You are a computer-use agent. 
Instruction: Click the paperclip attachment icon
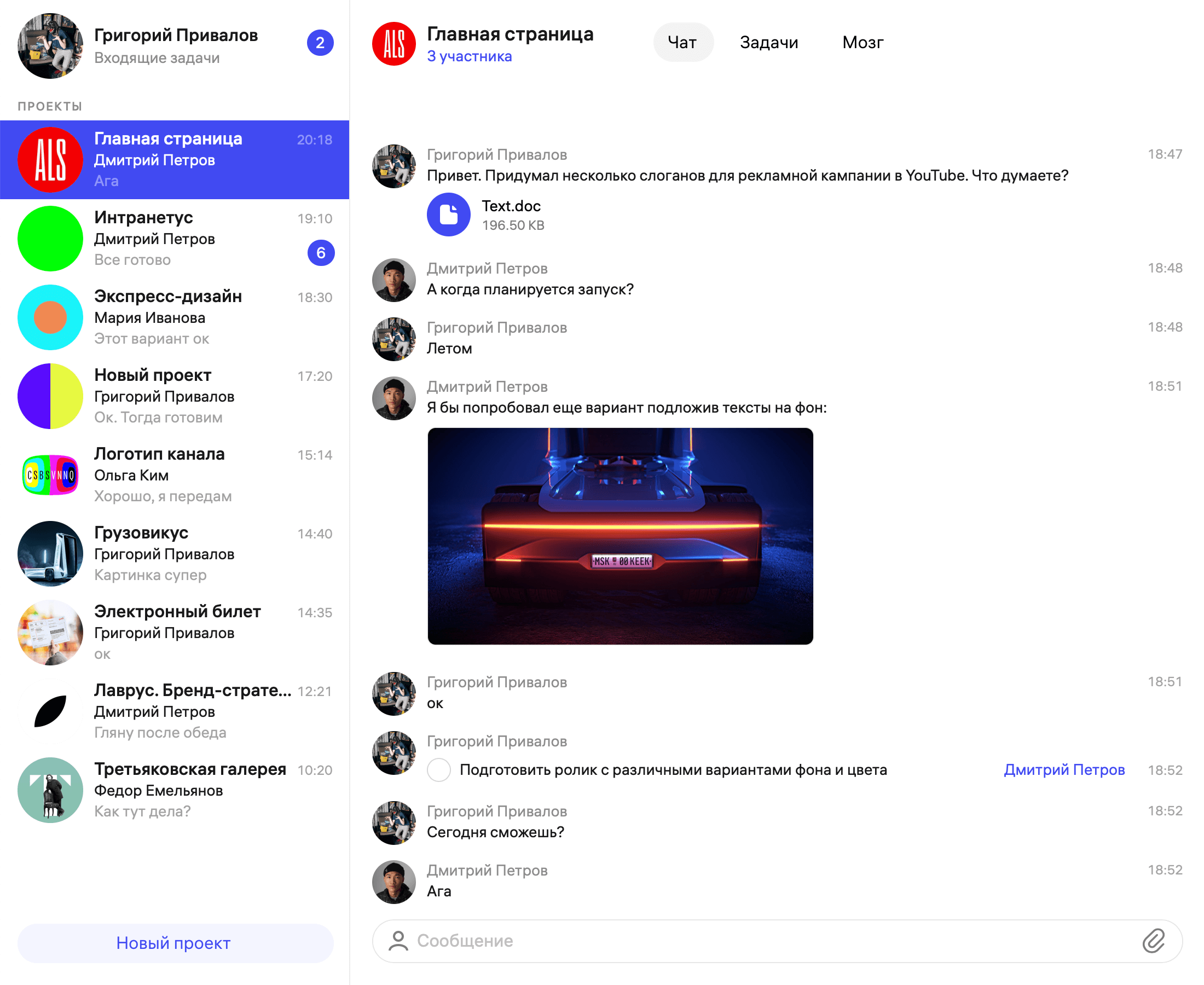1153,941
